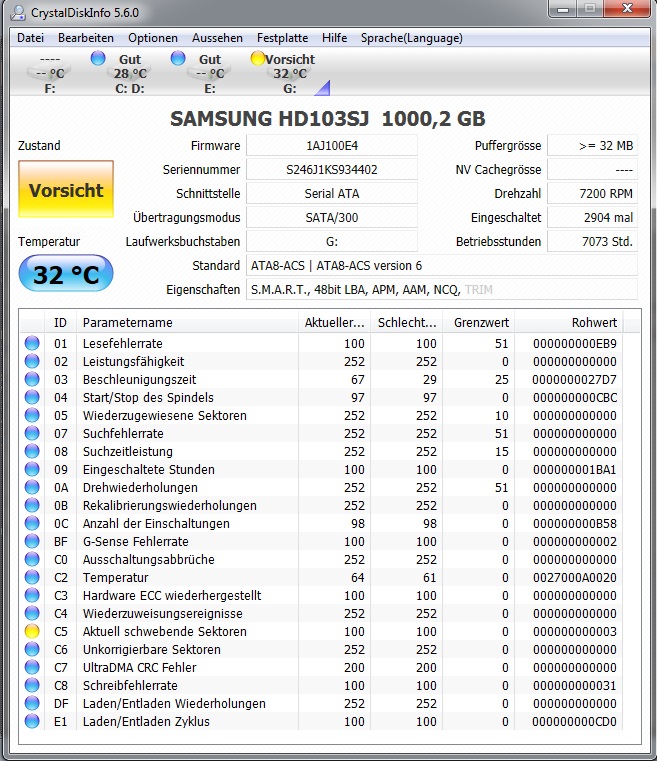Click the Firmware field 1AJ100E4
The width and height of the screenshot is (657, 761).
[x=332, y=146]
